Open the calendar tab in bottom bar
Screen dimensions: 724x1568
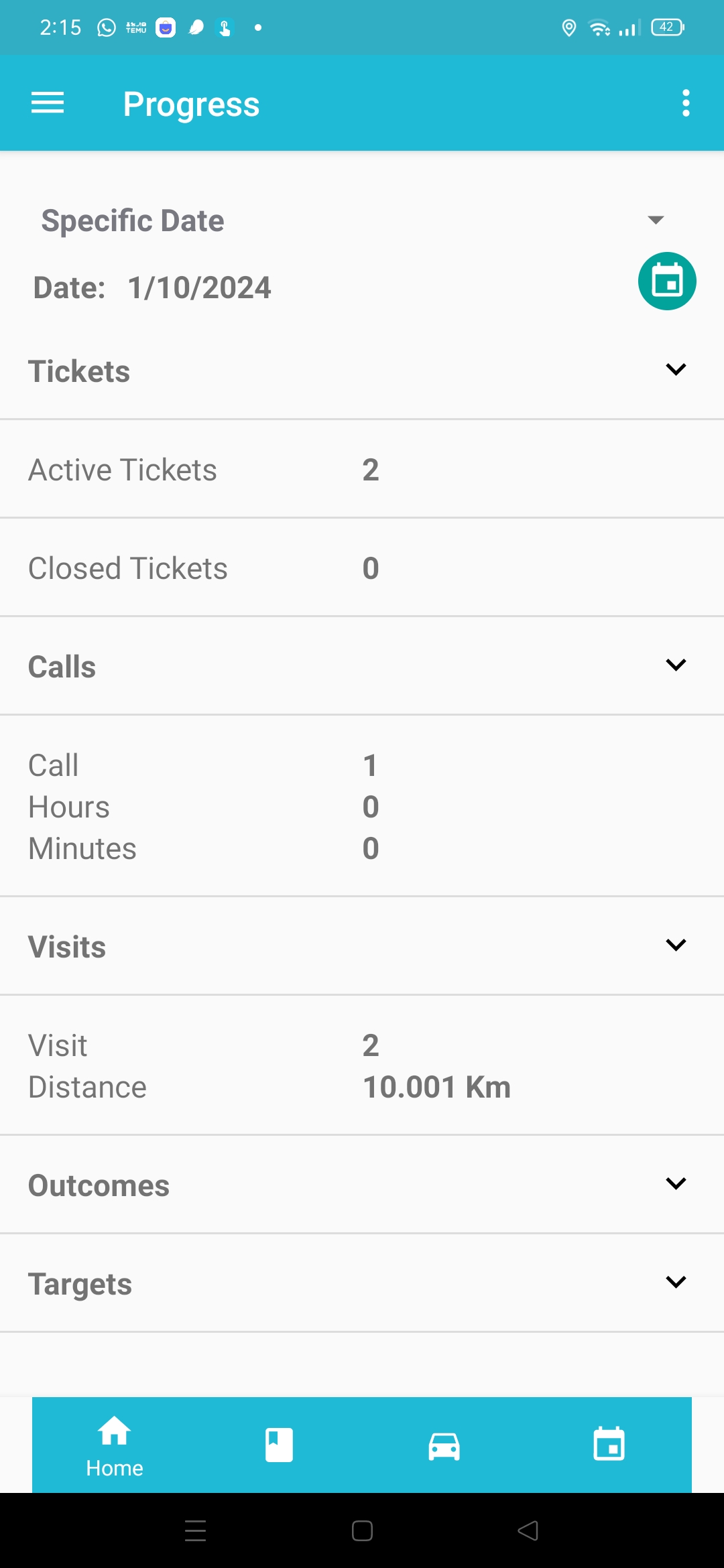[609, 1445]
